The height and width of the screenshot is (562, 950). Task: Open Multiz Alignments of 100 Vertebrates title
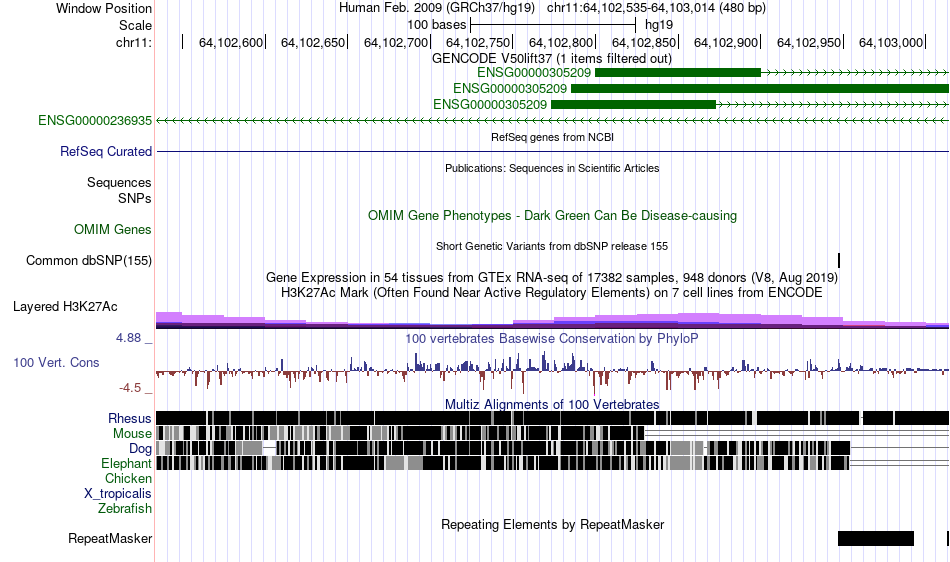[x=552, y=404]
